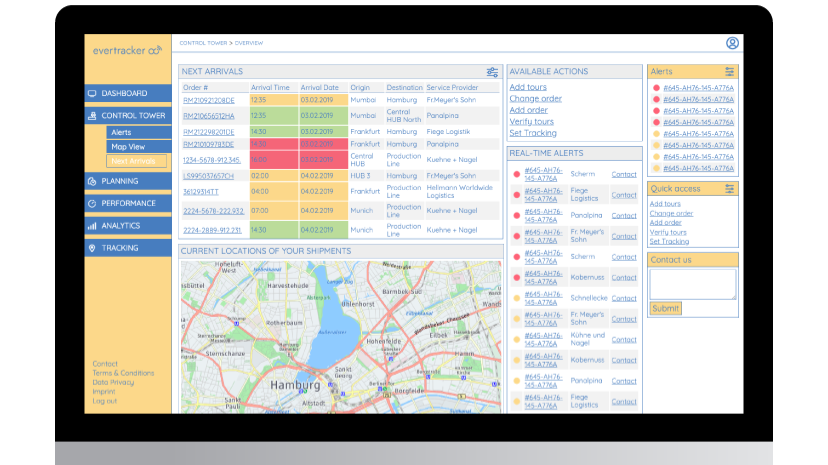This screenshot has height=465, width=828.
Task: Open order RM210656512HA
Action: [209, 116]
